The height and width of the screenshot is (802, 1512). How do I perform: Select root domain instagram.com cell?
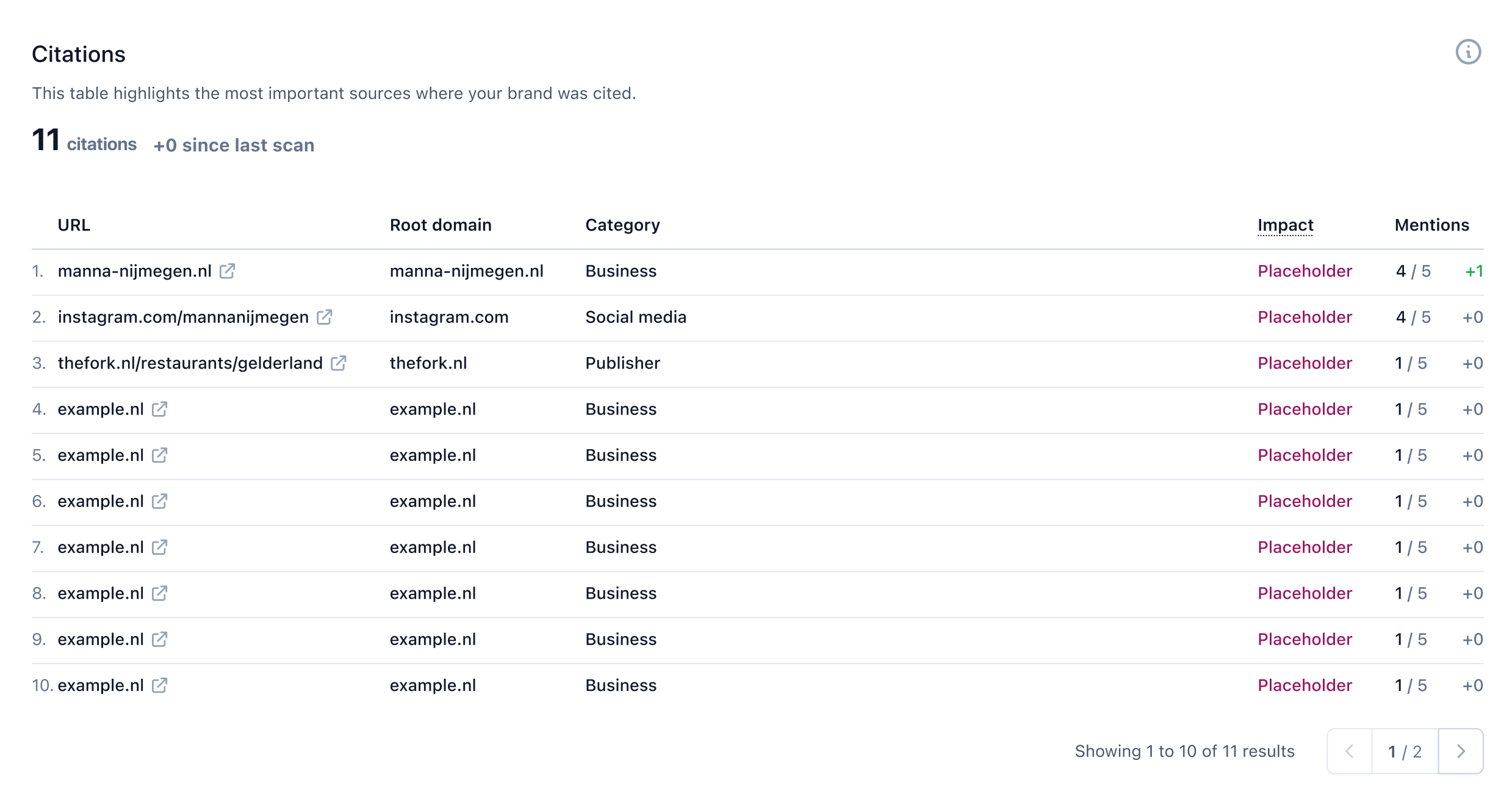(x=449, y=317)
